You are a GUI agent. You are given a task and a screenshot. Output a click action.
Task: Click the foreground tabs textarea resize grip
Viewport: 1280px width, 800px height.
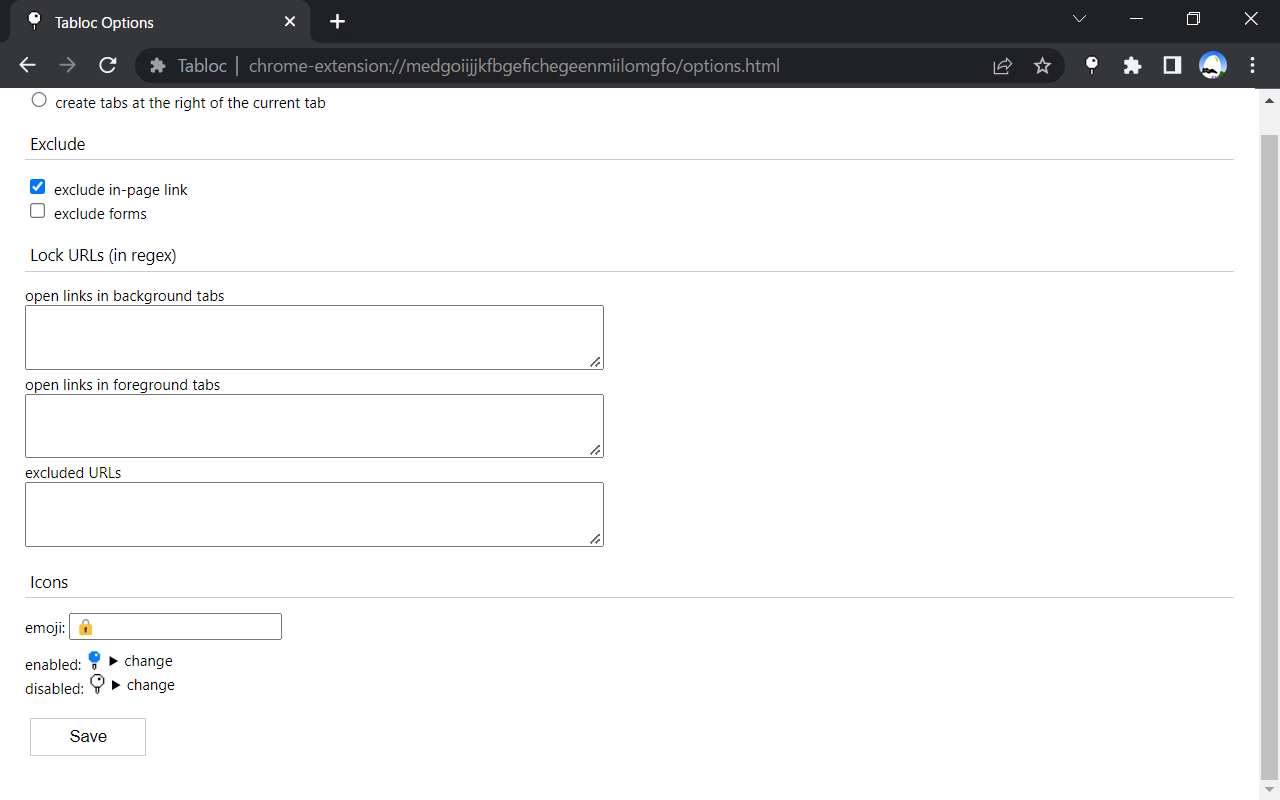595,450
